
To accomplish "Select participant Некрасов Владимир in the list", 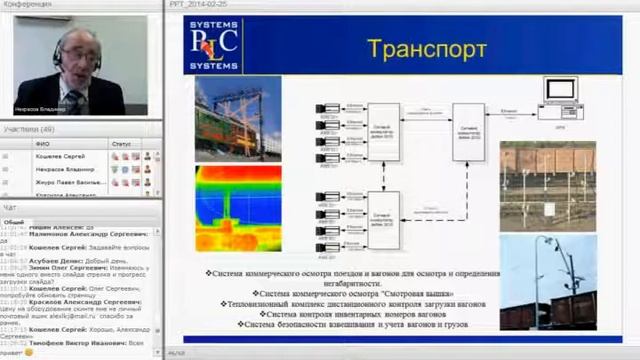I will (x=65, y=169).
